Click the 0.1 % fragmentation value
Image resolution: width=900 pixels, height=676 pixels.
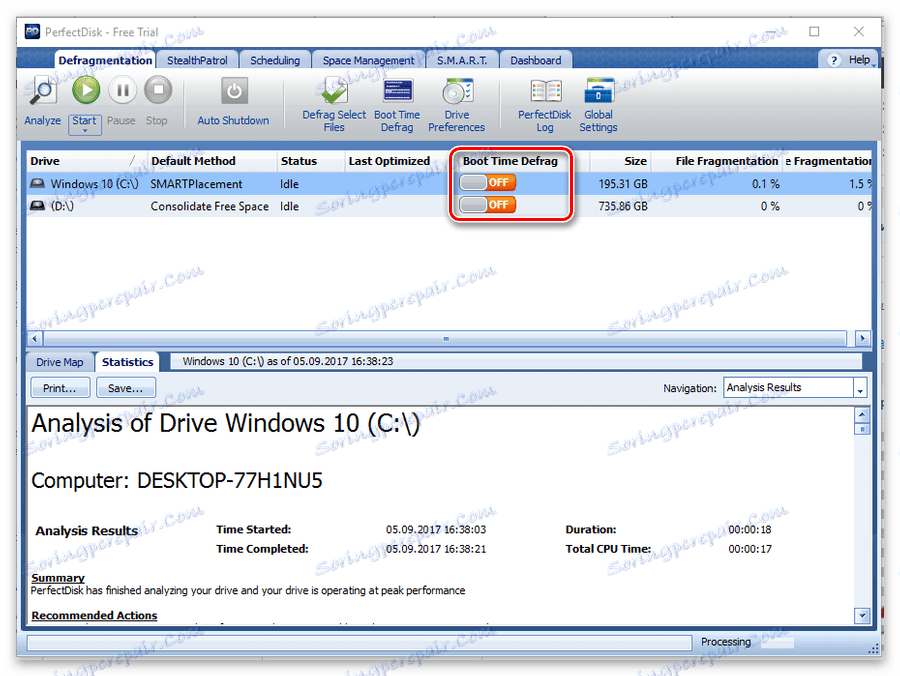766,184
